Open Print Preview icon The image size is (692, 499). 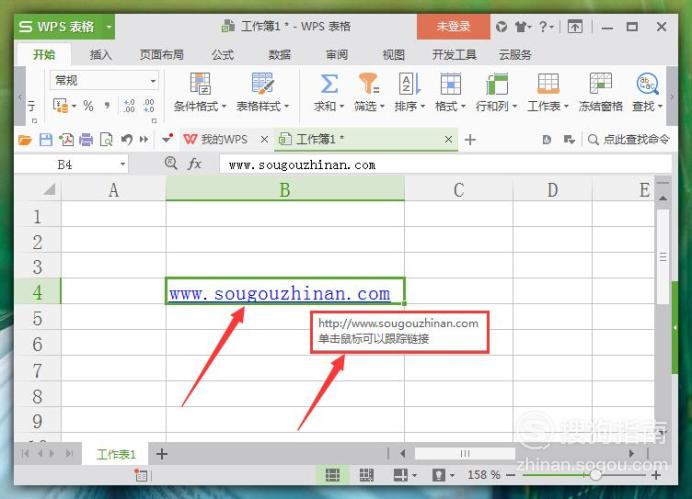106,140
